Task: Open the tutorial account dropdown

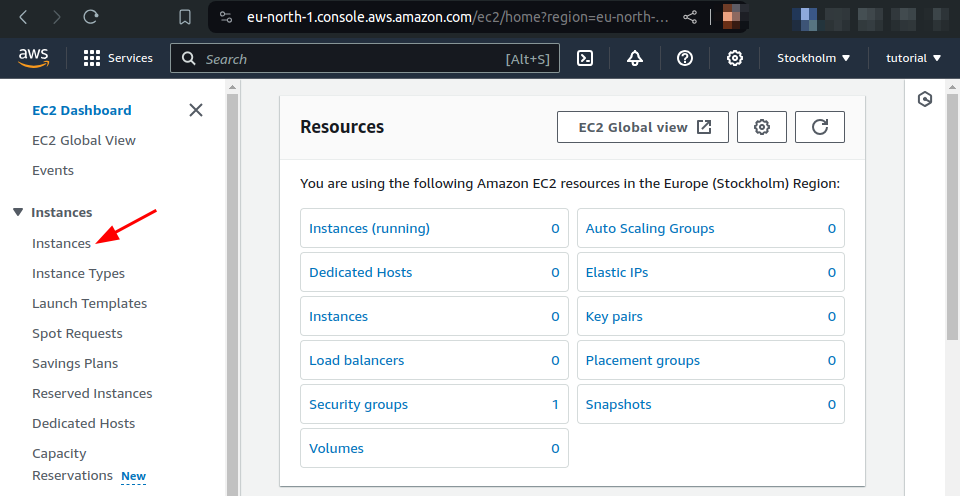Action: pos(913,58)
